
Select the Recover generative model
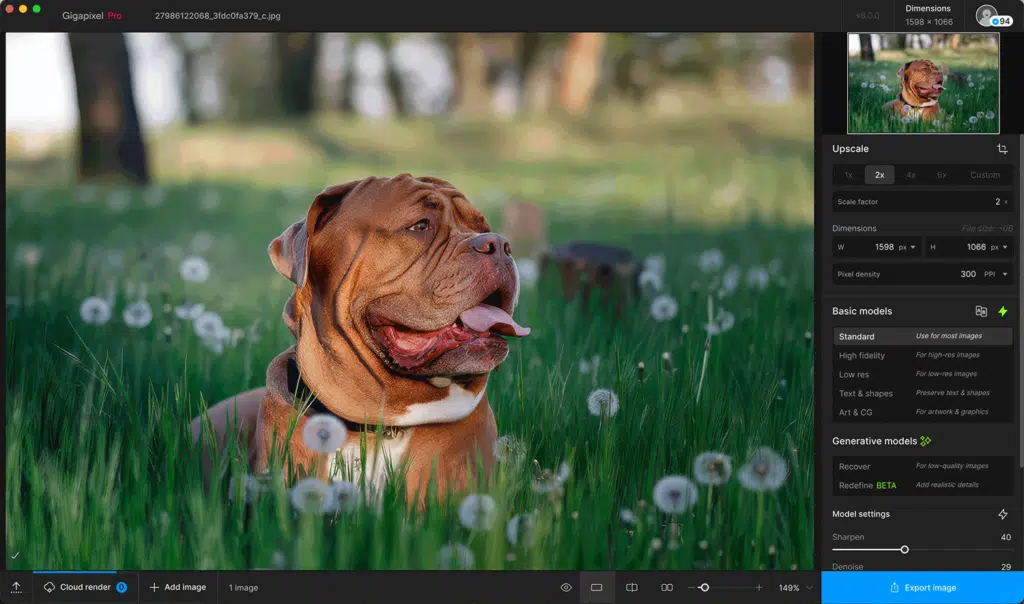tap(855, 466)
